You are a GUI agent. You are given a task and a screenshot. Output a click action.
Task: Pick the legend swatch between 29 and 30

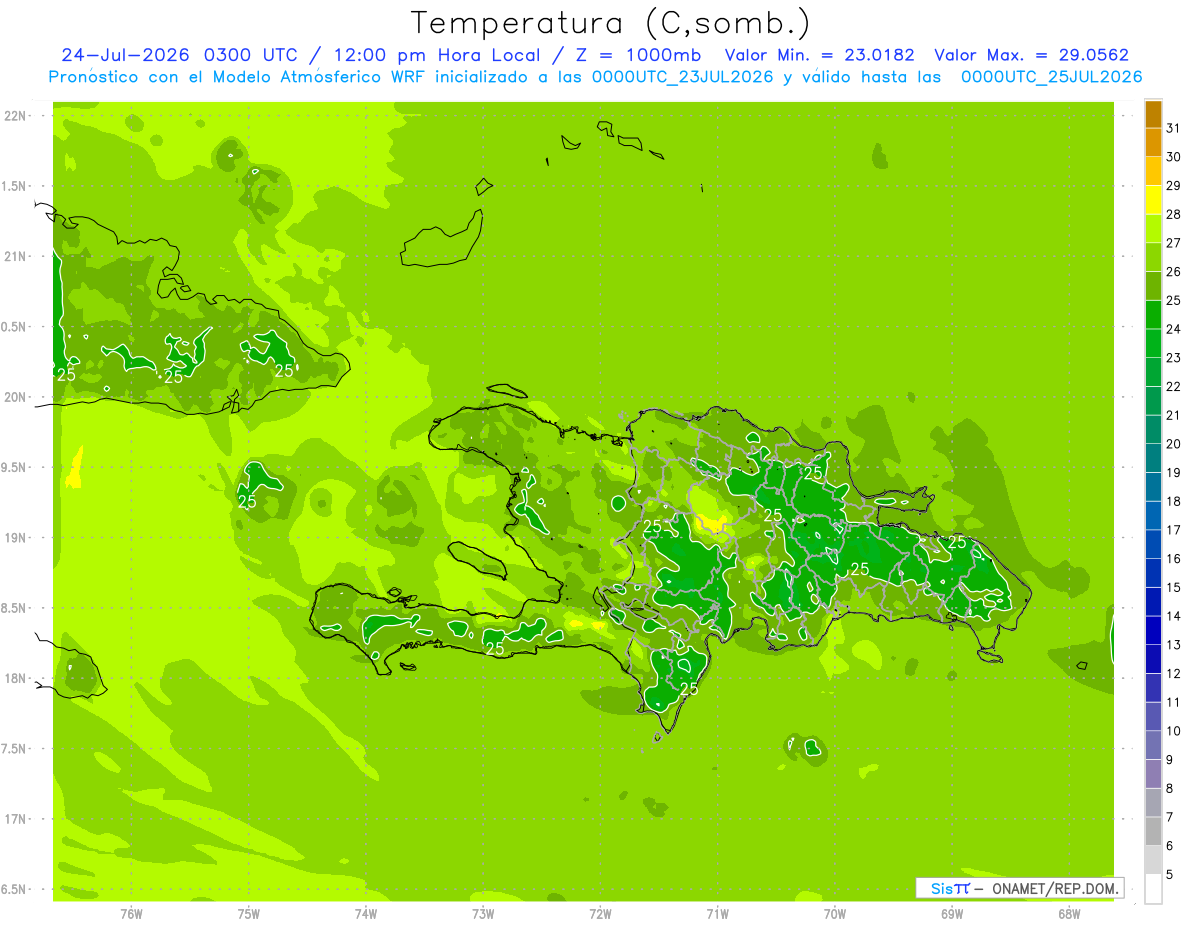click(x=1153, y=171)
